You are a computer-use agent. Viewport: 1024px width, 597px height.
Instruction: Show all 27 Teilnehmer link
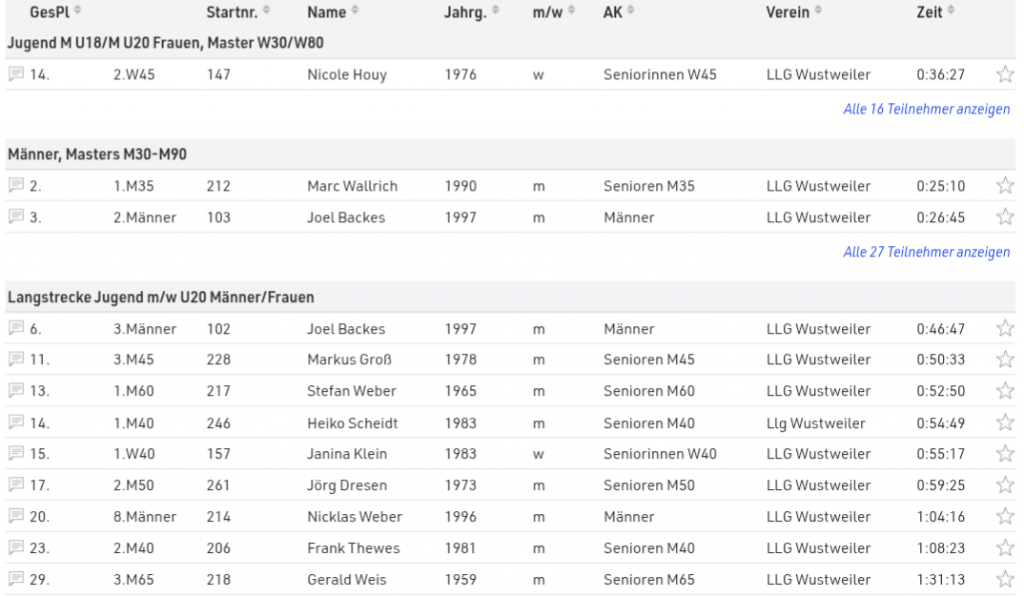tap(926, 252)
